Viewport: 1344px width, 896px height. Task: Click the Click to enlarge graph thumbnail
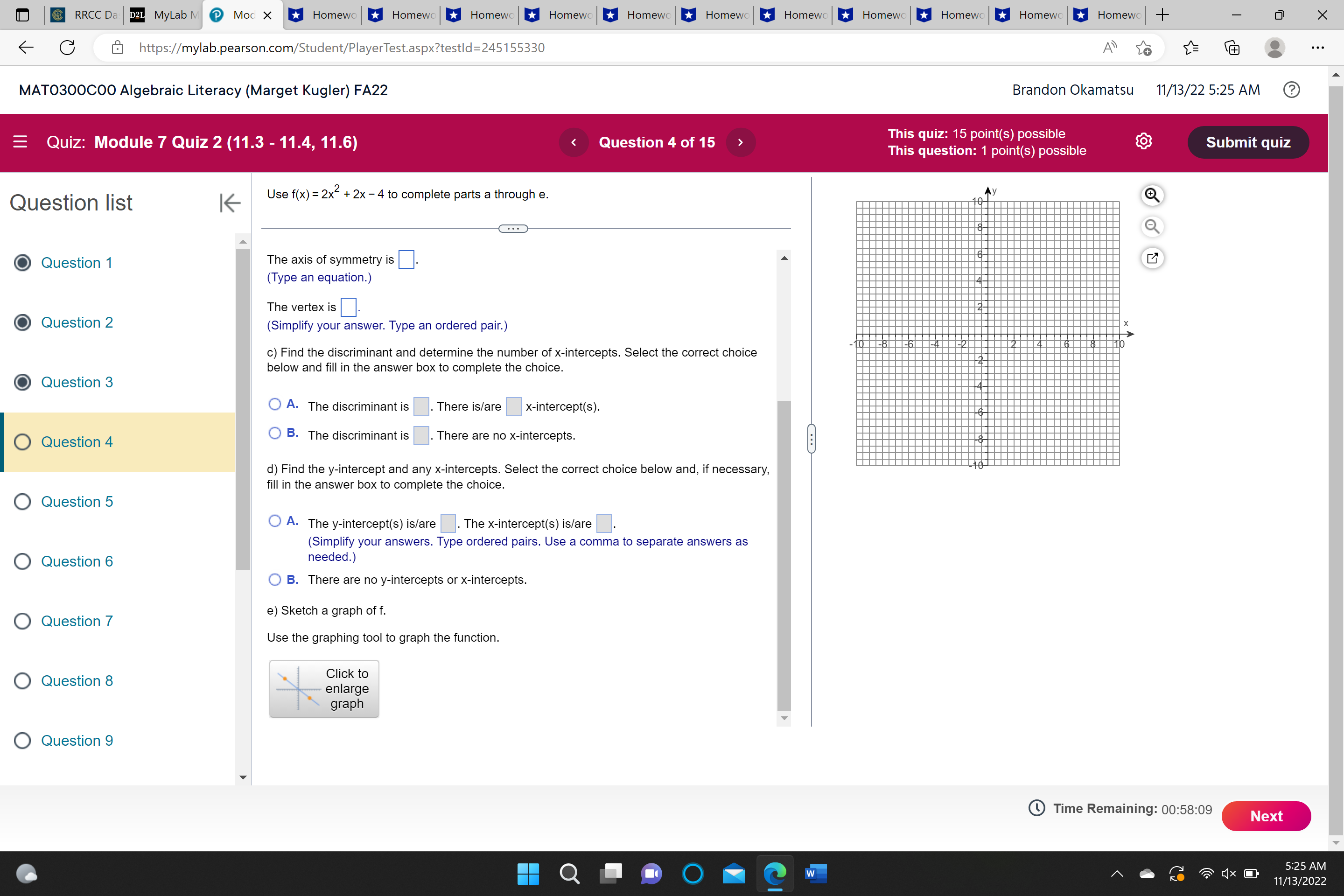click(x=323, y=689)
